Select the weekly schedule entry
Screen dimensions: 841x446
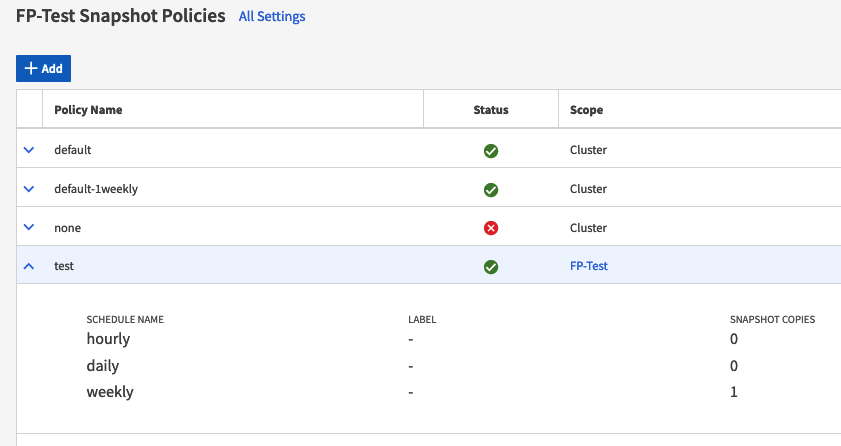110,392
